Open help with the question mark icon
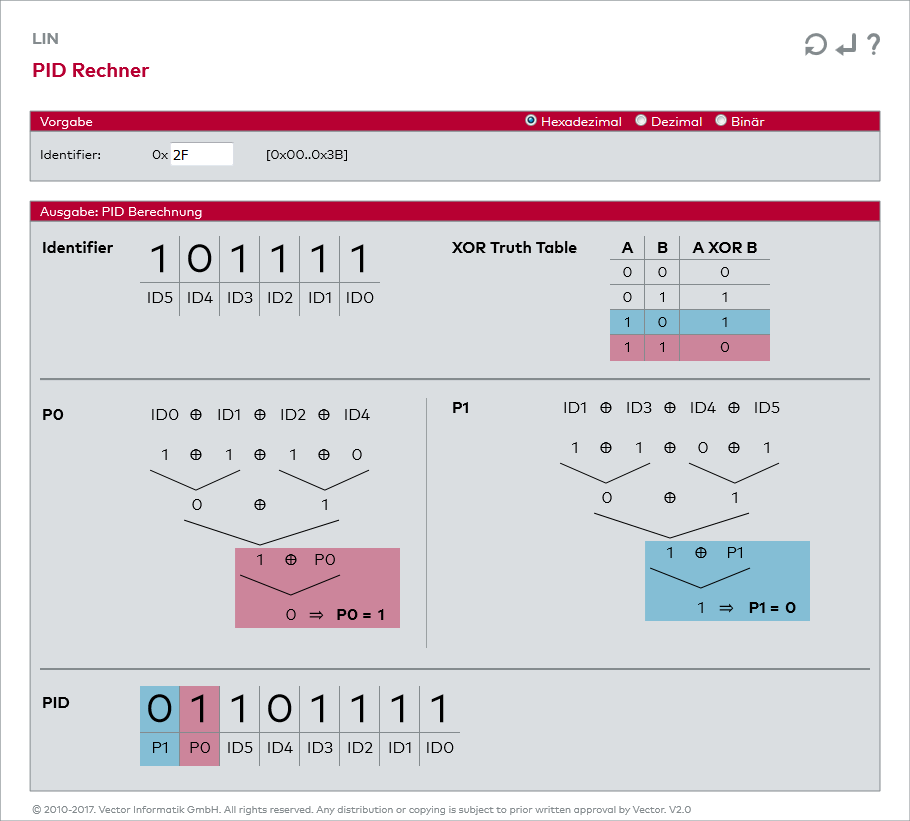910x821 pixels. coord(873,45)
